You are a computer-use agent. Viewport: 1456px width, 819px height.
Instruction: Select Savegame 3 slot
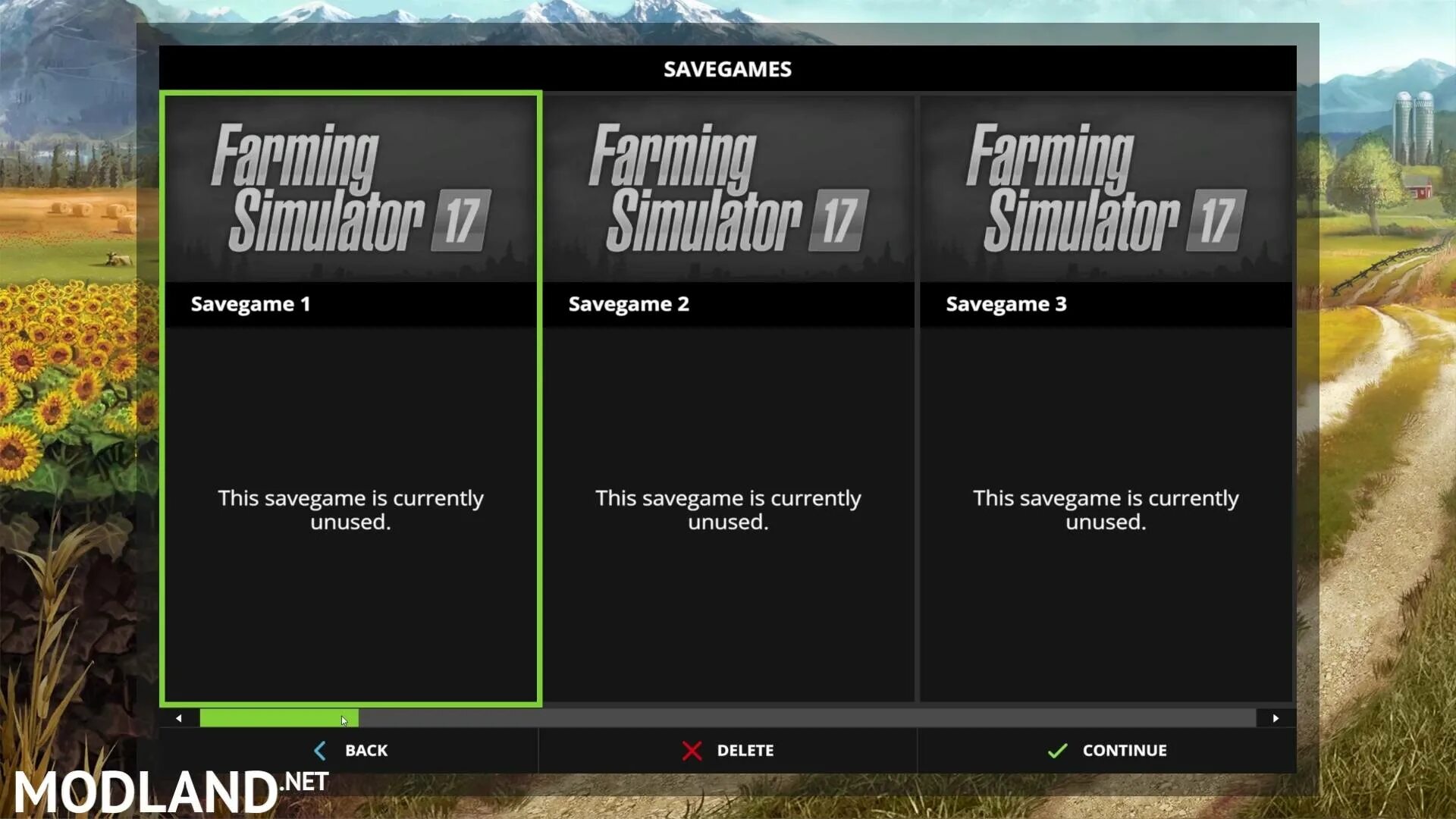[1106, 398]
